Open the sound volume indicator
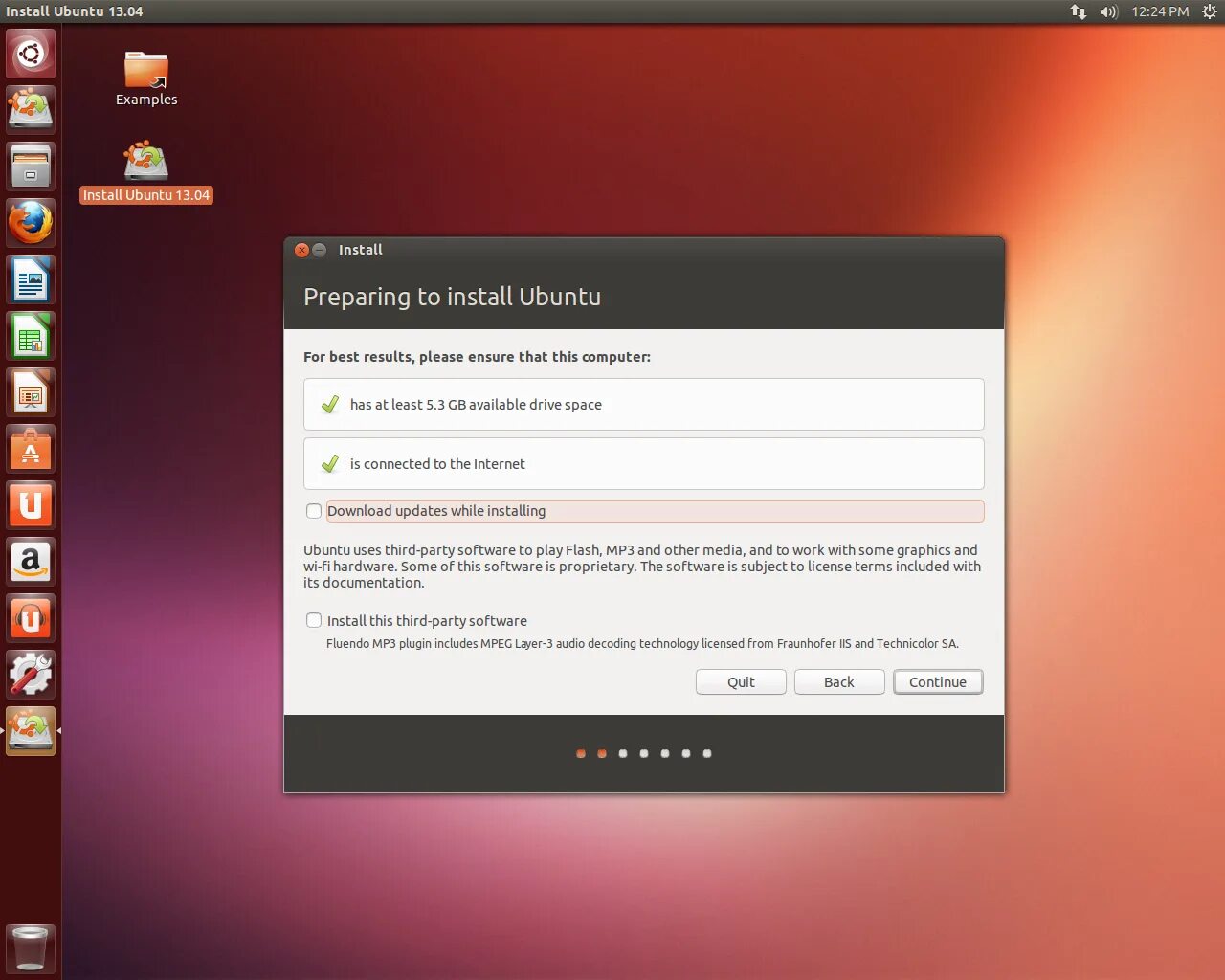Image resolution: width=1225 pixels, height=980 pixels. pos(1109,11)
